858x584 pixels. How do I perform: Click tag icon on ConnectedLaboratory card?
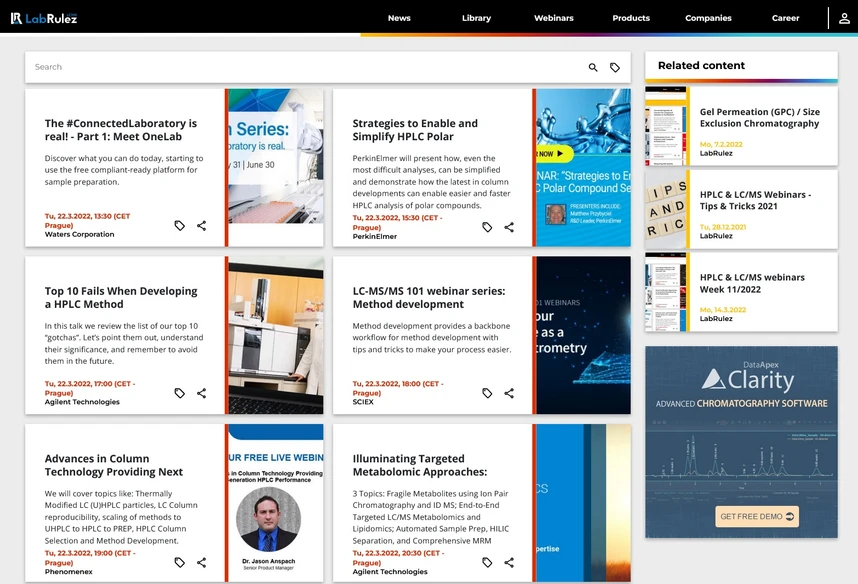[x=179, y=225]
